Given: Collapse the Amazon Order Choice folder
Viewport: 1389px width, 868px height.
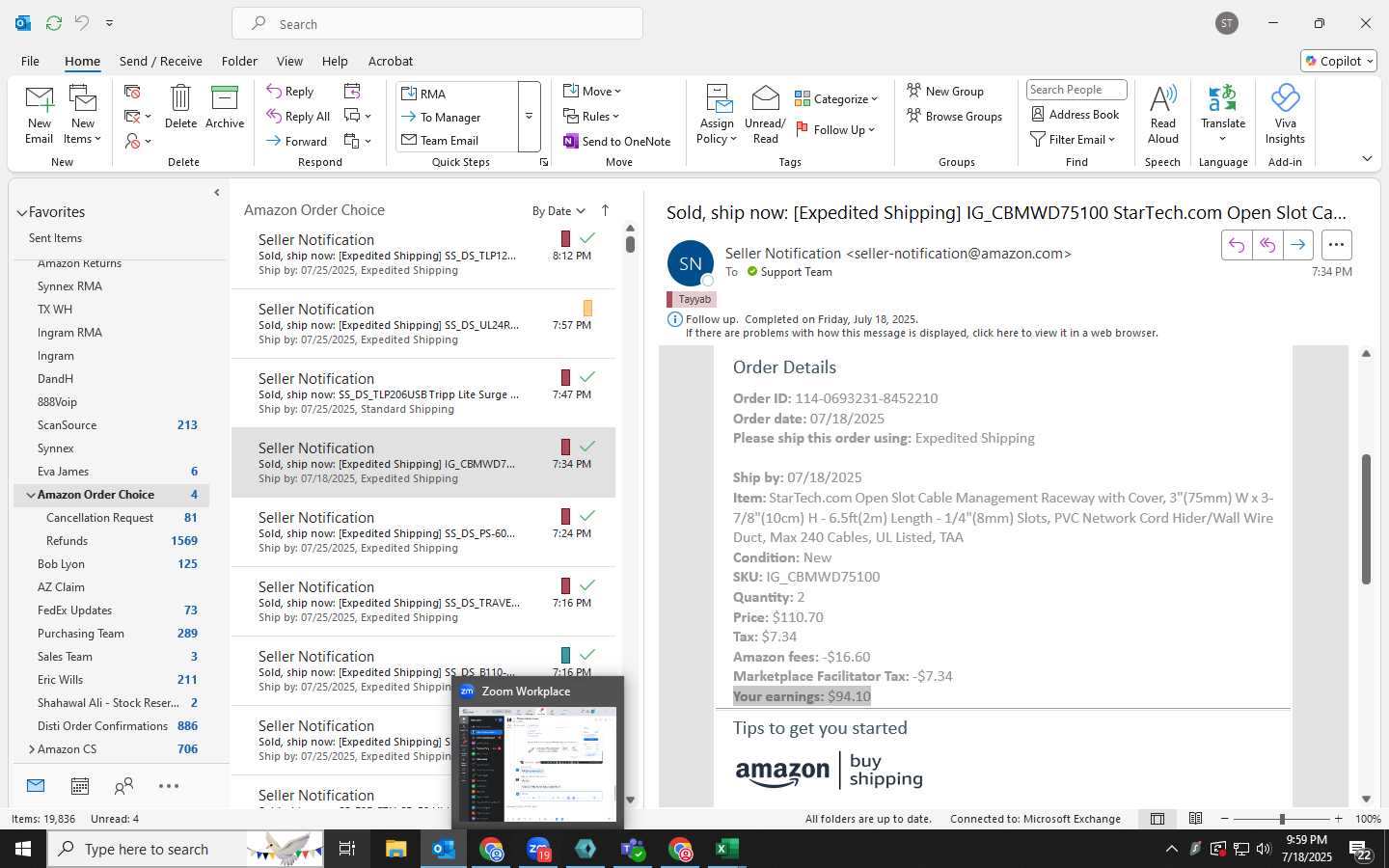Looking at the screenshot, I should [31, 495].
